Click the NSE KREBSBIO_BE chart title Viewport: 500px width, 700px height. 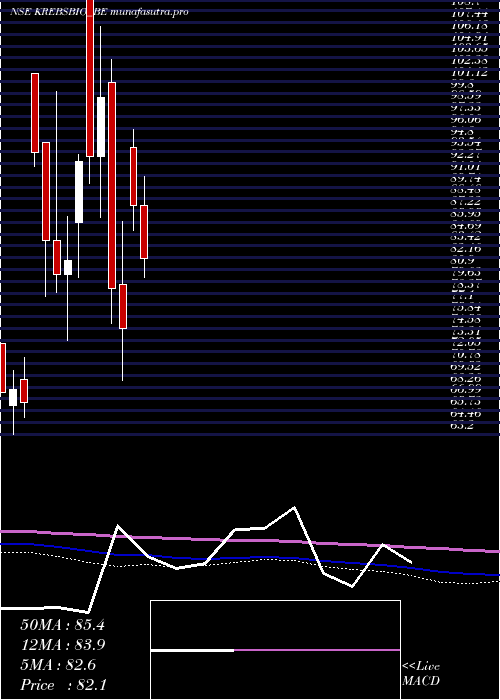tap(58, 12)
